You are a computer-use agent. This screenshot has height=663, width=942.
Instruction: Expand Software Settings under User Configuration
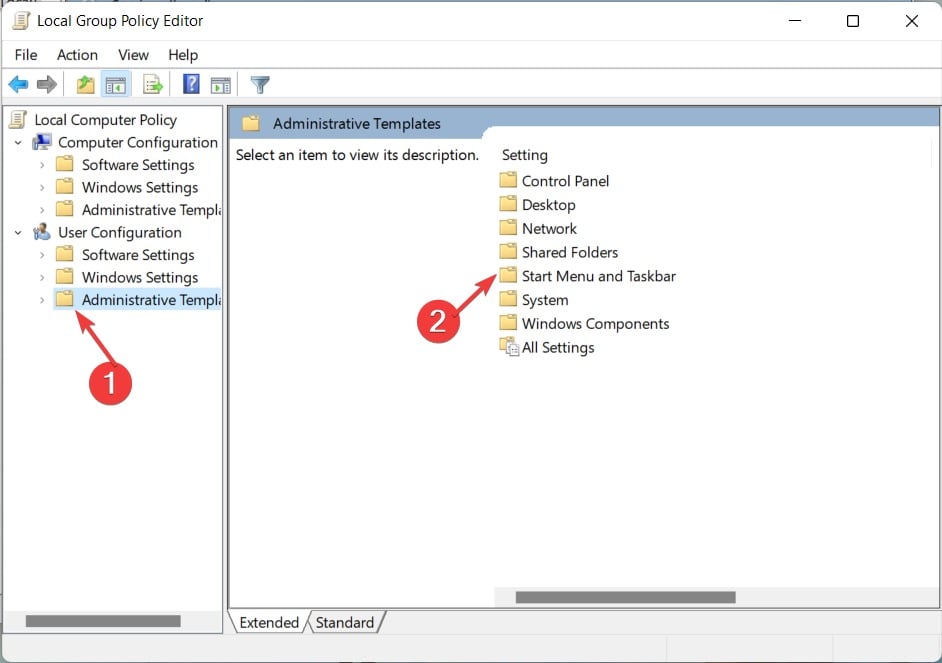pos(42,255)
